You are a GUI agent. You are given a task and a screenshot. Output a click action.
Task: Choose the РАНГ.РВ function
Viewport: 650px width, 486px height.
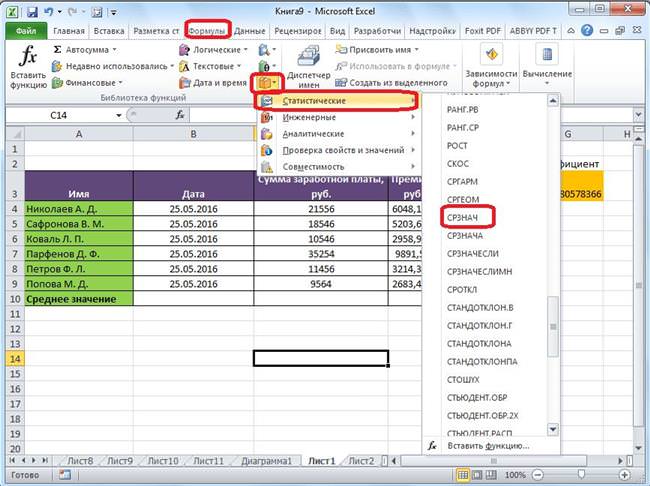click(462, 109)
